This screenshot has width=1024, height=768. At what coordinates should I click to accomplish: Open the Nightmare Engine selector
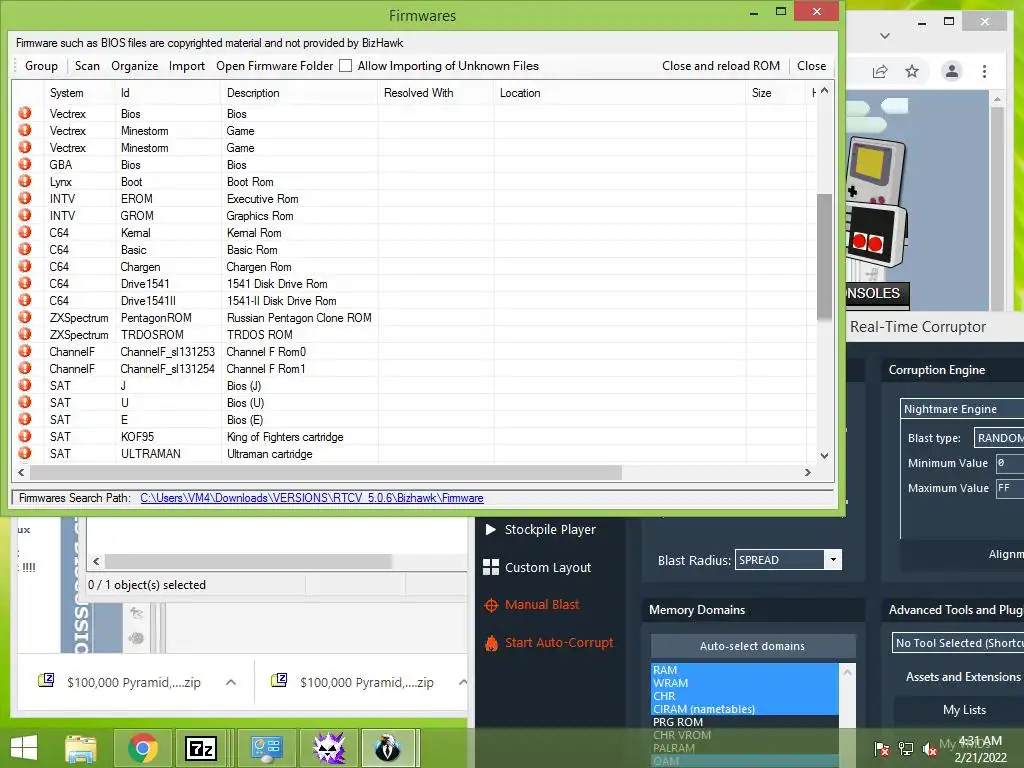[x=961, y=409]
